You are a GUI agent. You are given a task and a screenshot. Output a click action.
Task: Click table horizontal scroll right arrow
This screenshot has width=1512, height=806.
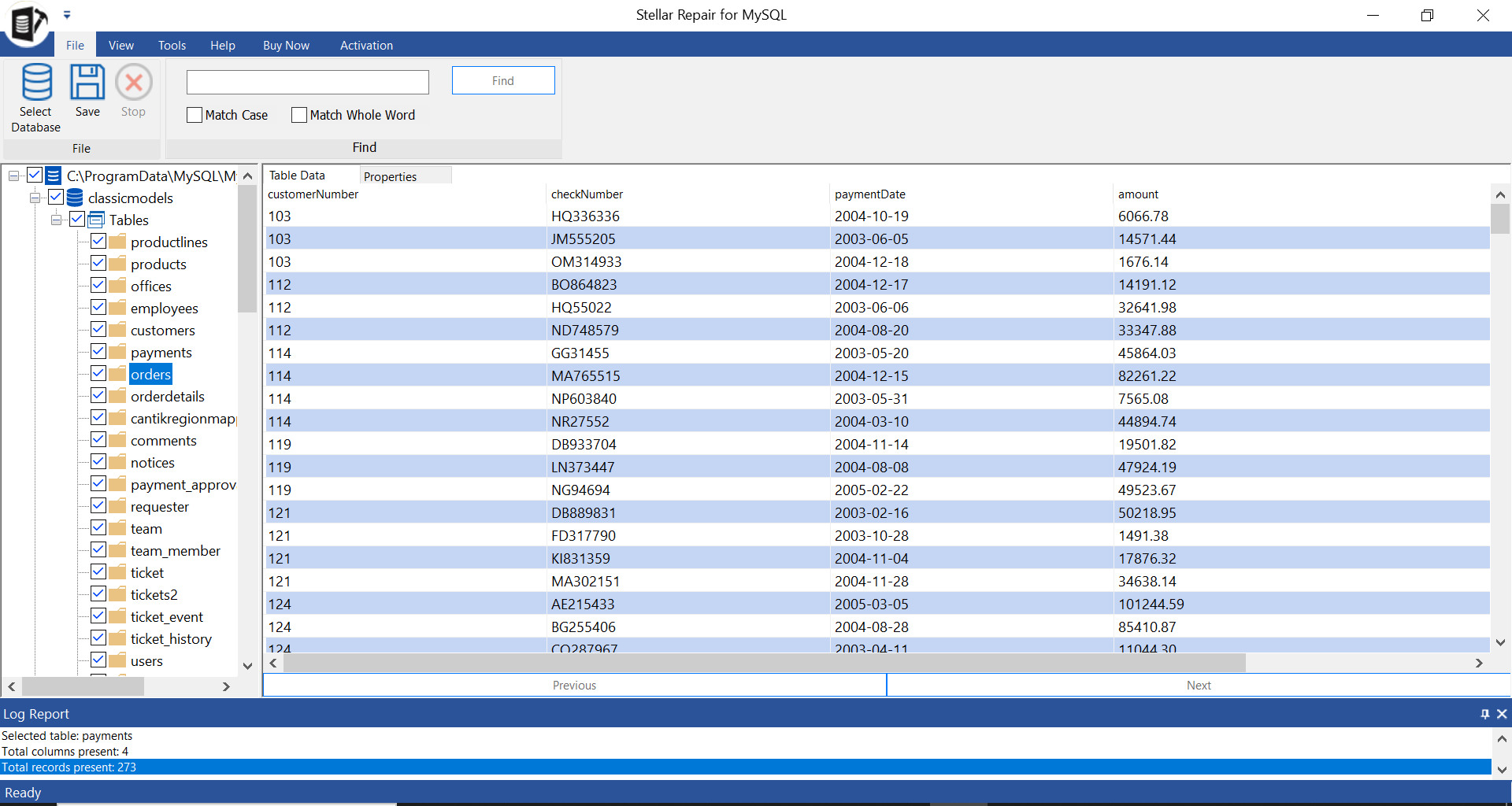(x=1479, y=664)
